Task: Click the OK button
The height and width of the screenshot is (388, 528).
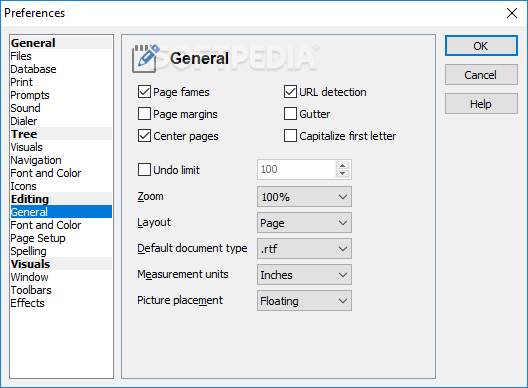Action: [x=481, y=46]
